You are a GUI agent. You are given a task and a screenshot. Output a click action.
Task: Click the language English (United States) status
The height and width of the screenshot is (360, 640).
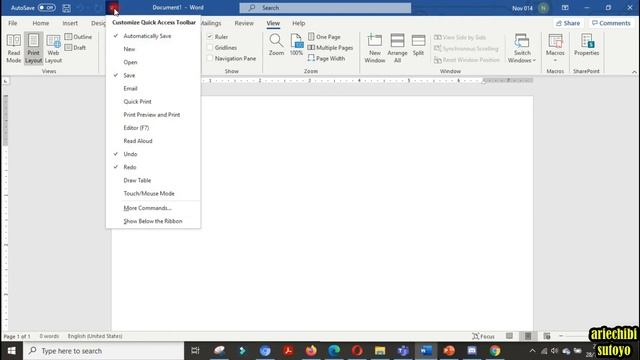(x=95, y=336)
